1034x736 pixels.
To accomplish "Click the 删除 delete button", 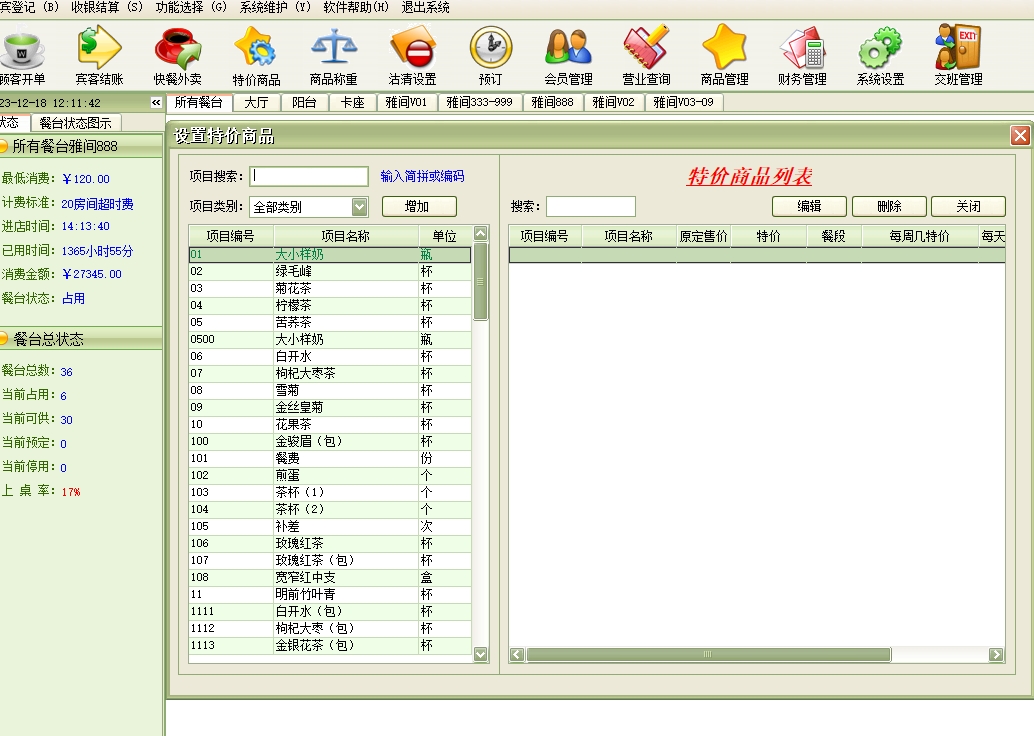I will click(x=888, y=206).
